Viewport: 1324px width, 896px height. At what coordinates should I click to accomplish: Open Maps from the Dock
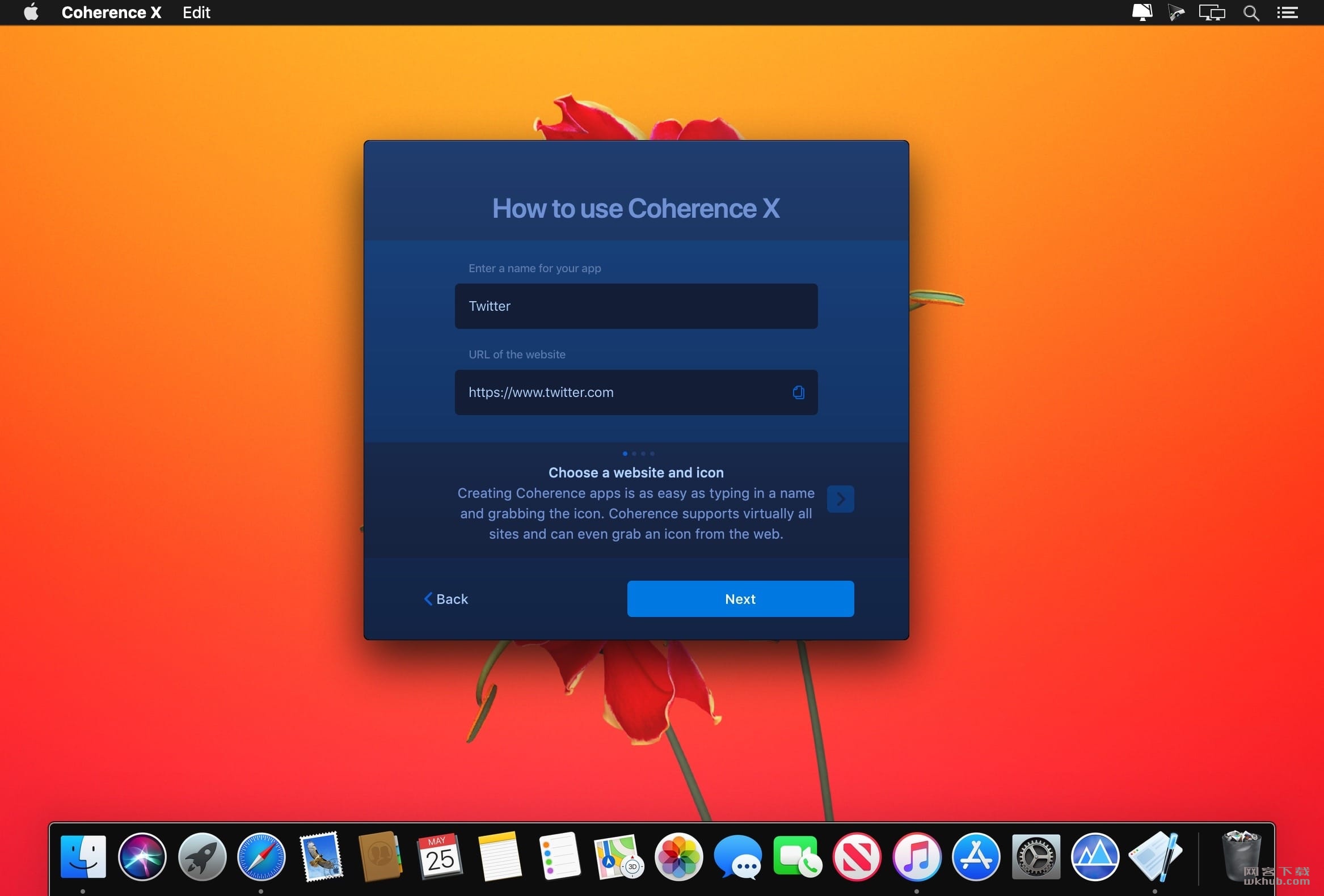point(618,856)
